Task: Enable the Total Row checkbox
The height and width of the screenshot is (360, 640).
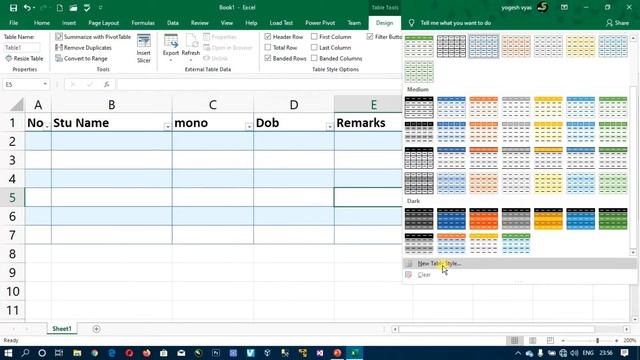Action: [268, 48]
